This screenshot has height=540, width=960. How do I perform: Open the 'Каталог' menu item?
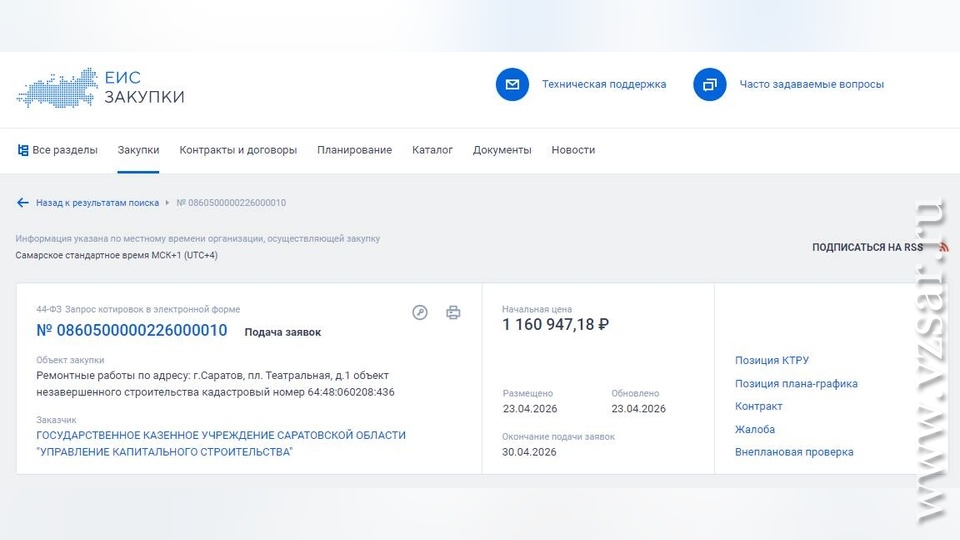(x=432, y=150)
